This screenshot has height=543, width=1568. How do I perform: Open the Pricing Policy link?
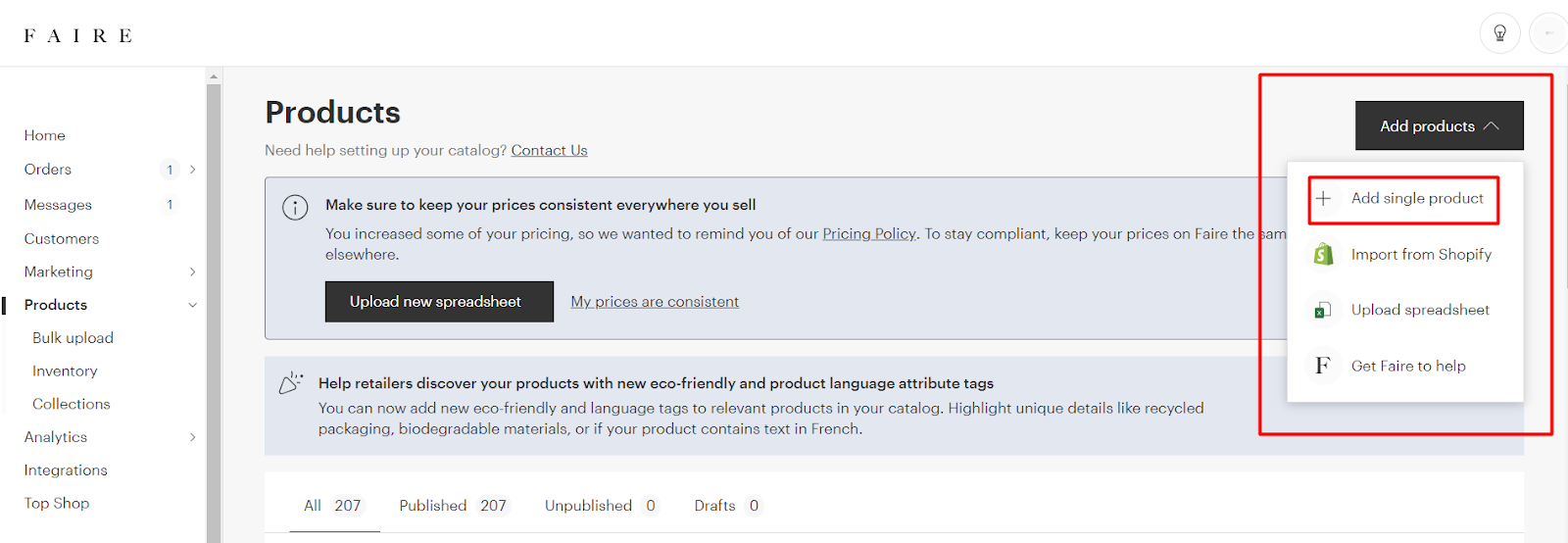tap(868, 233)
